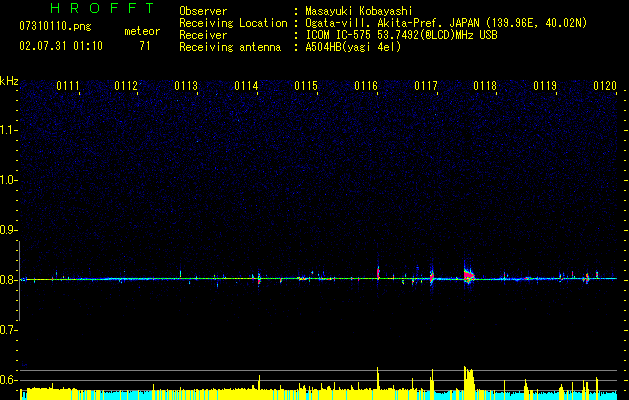The width and height of the screenshot is (629, 400).
Task: Click the 0112 time marker
Action: click(126, 86)
